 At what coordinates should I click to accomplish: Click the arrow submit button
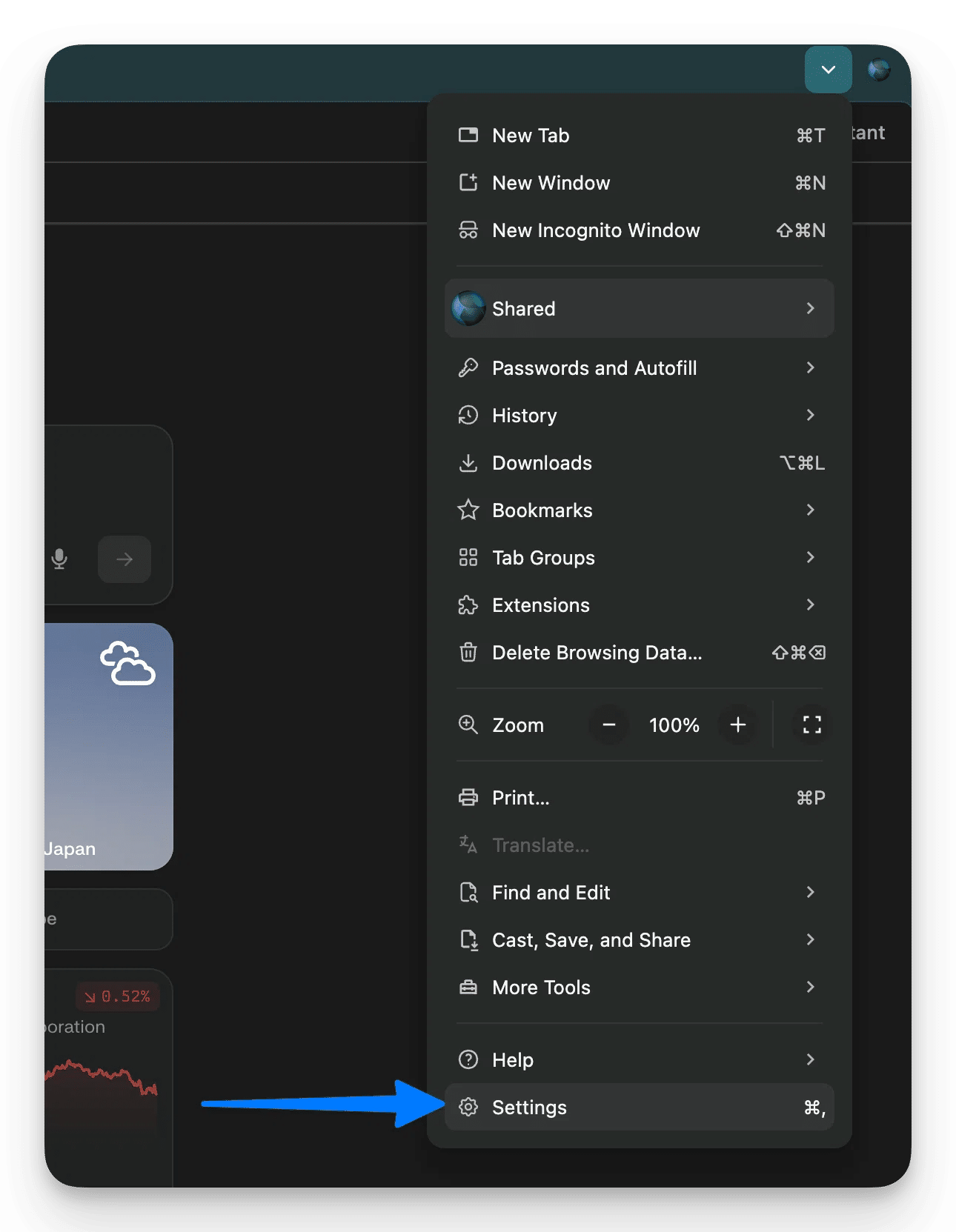pyautogui.click(x=125, y=559)
